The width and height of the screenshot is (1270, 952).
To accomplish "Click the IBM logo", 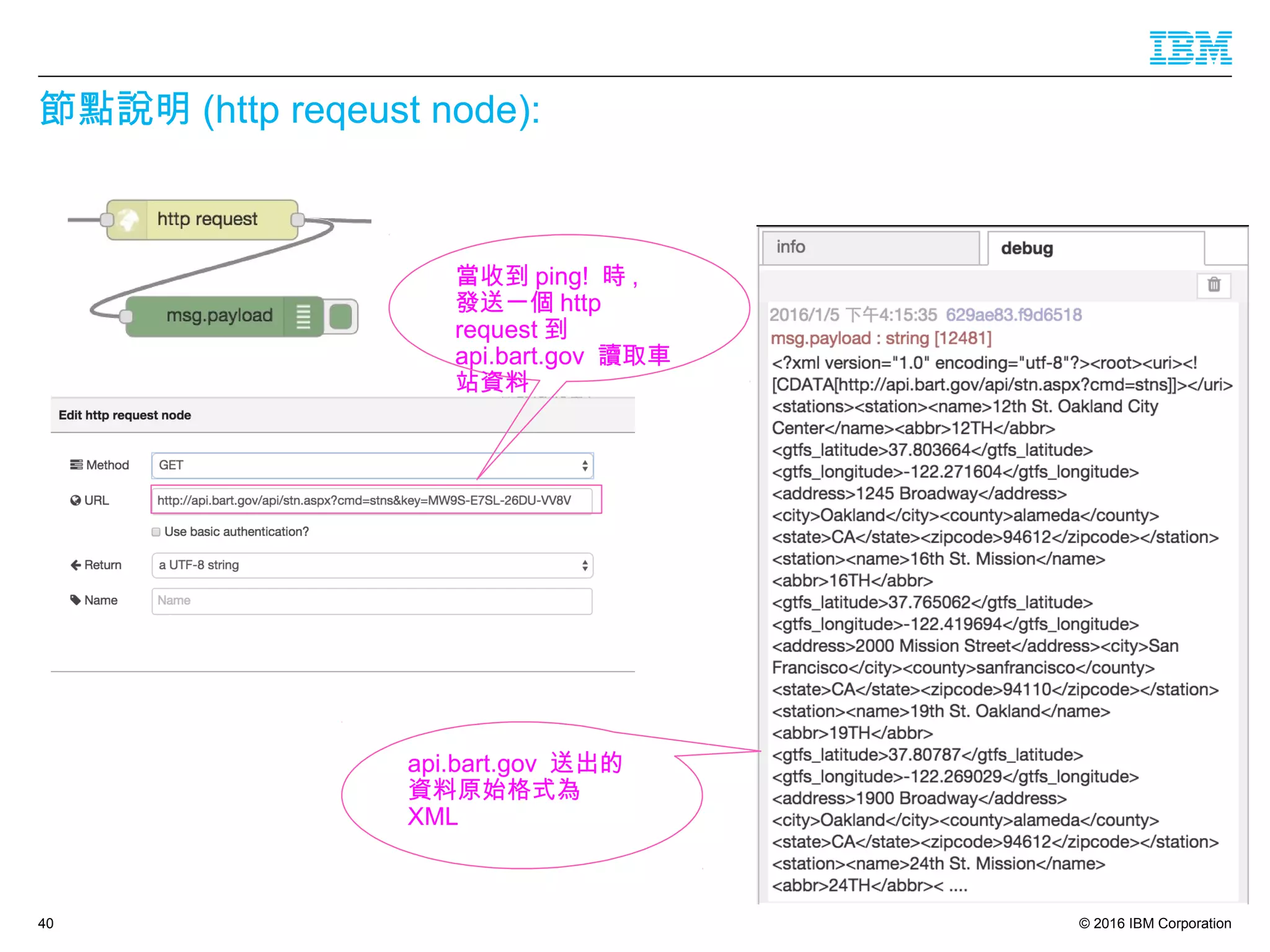I will tap(1191, 47).
